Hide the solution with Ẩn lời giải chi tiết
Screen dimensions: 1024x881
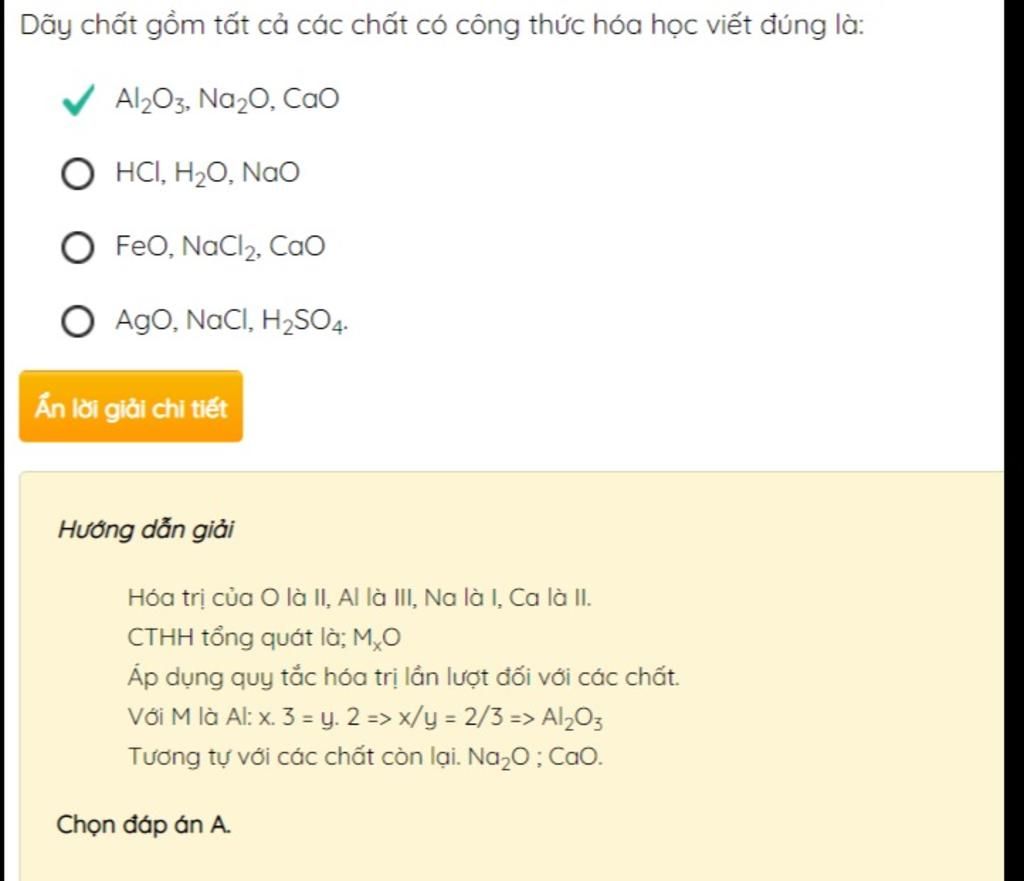[131, 406]
